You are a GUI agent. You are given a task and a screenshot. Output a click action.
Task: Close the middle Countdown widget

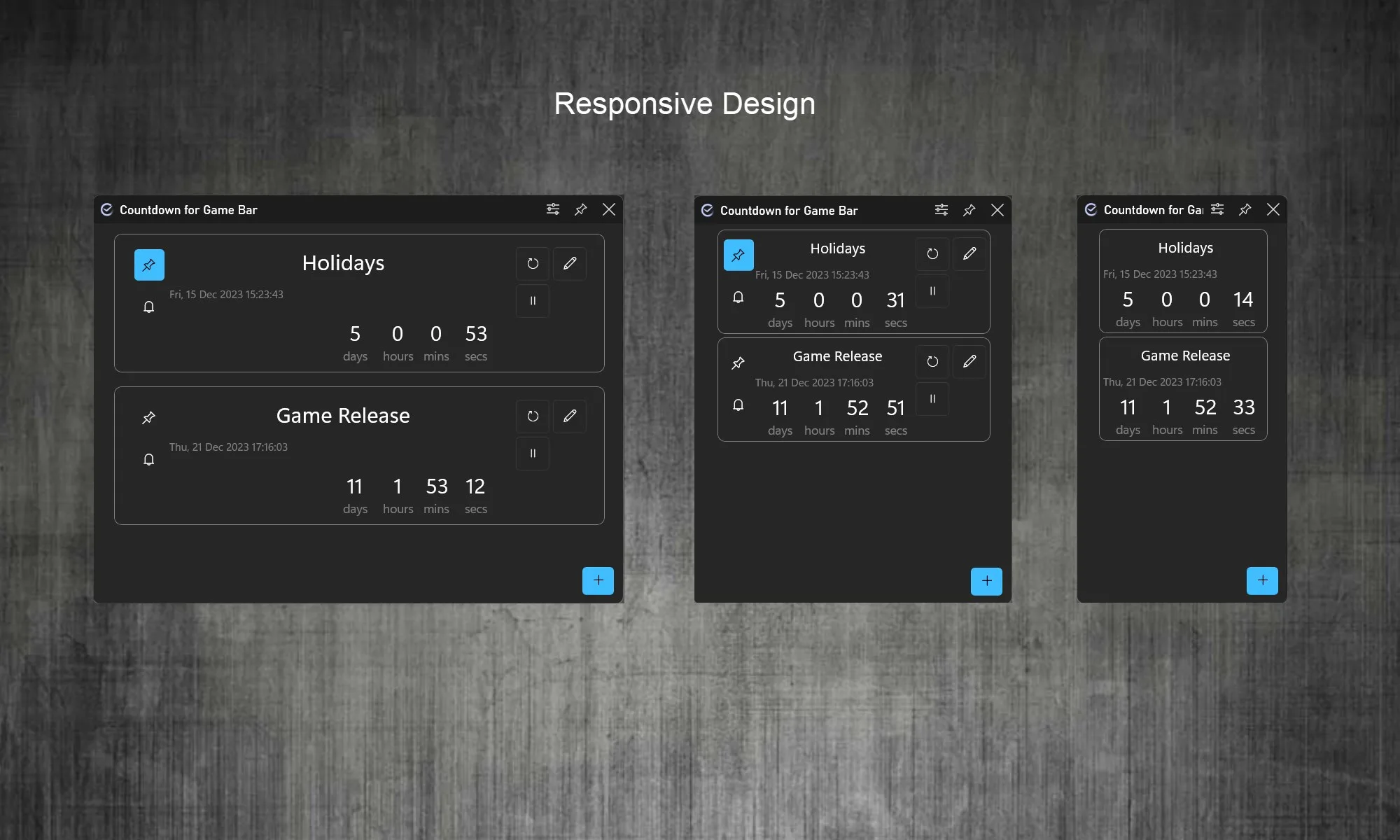click(997, 210)
